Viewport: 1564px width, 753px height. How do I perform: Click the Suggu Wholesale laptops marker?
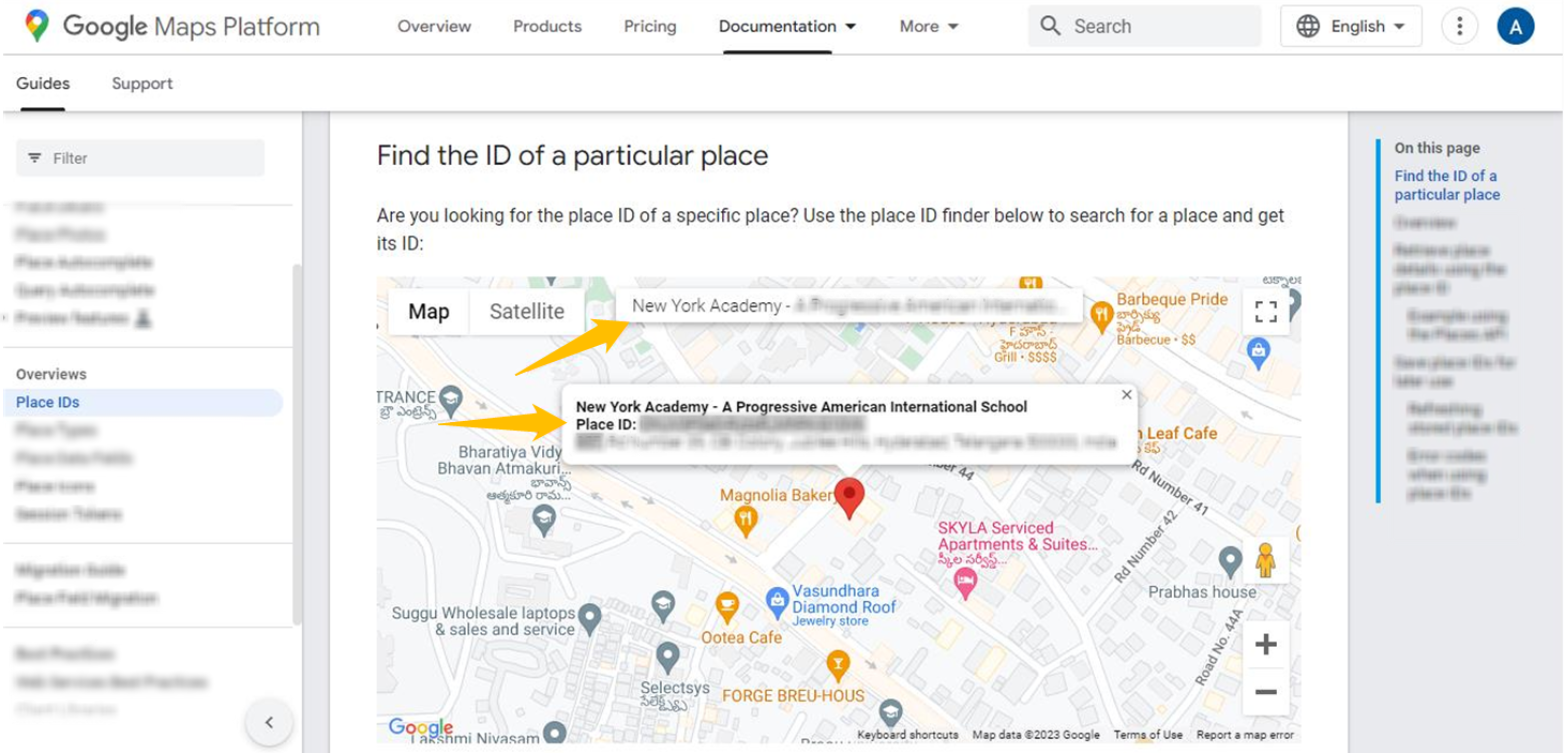tap(591, 620)
